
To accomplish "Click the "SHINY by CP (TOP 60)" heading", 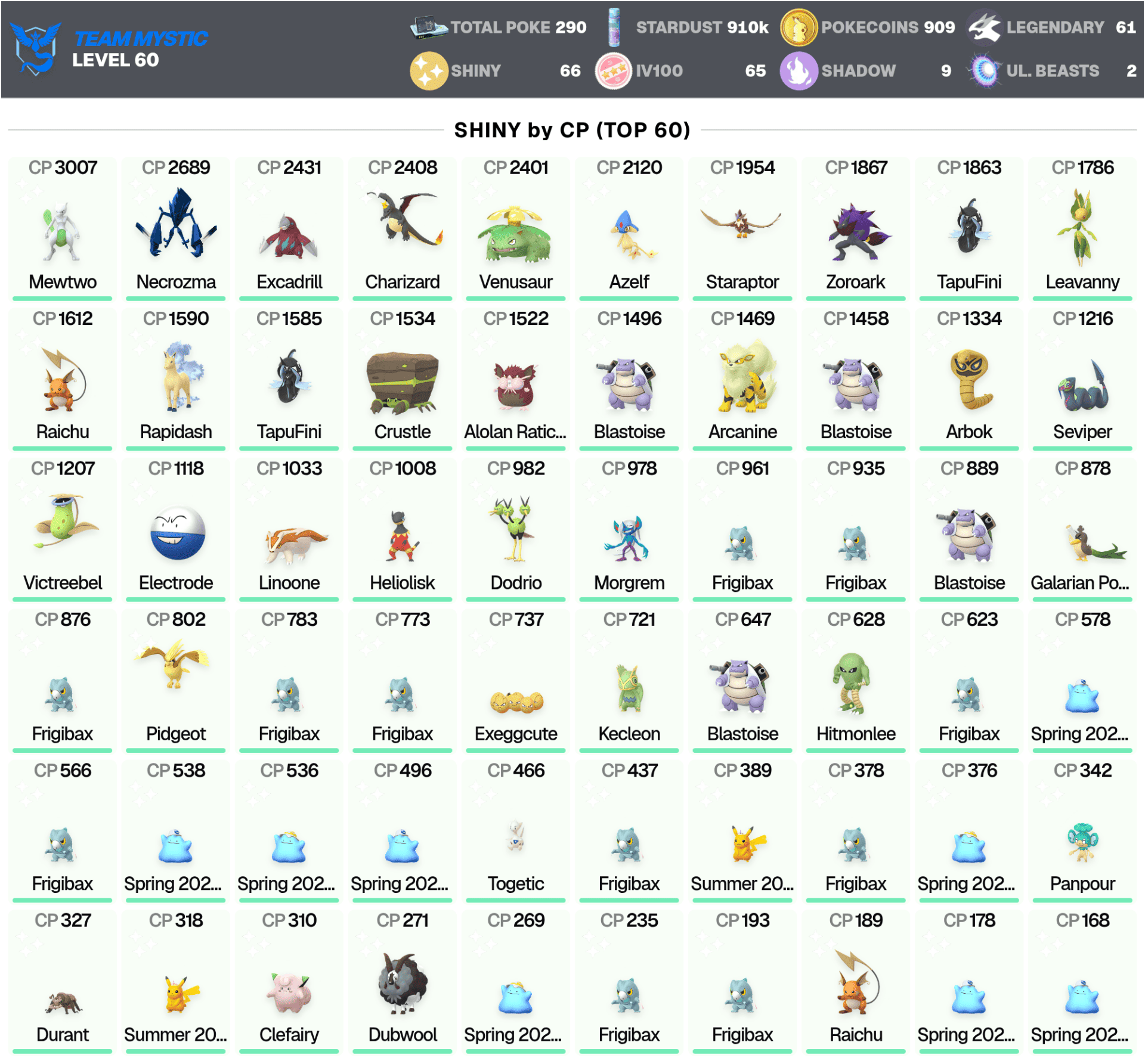I will pos(572,130).
